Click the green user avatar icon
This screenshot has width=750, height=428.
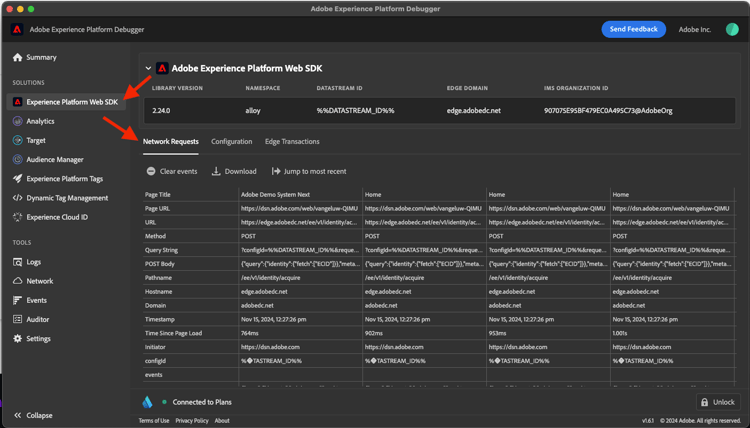coord(732,29)
